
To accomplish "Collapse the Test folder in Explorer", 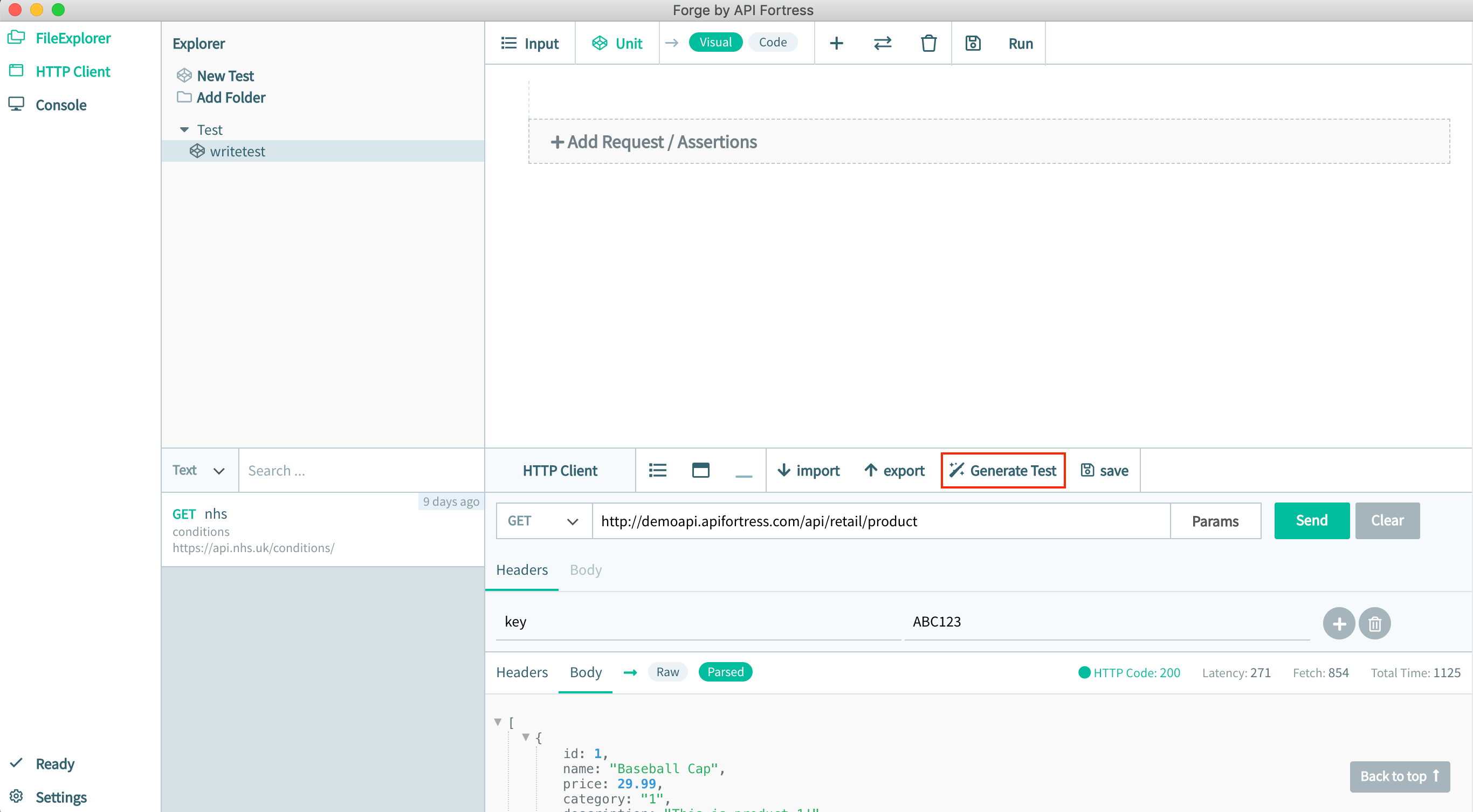I will [184, 130].
